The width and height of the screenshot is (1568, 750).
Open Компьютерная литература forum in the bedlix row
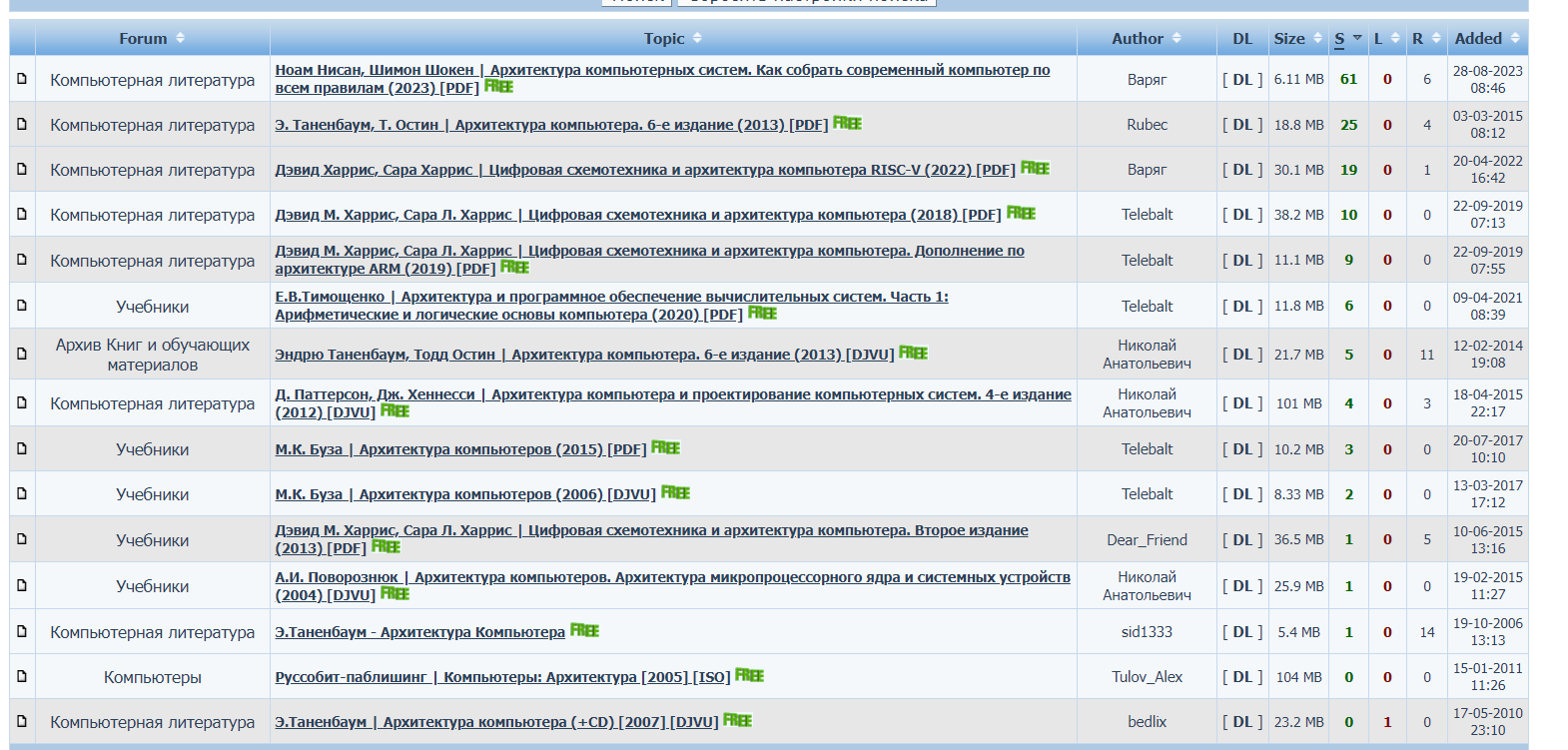(152, 722)
